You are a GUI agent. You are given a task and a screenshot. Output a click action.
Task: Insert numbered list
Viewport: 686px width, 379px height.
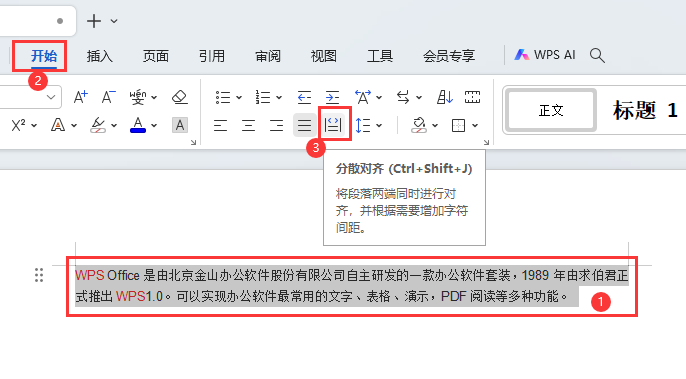(263, 97)
